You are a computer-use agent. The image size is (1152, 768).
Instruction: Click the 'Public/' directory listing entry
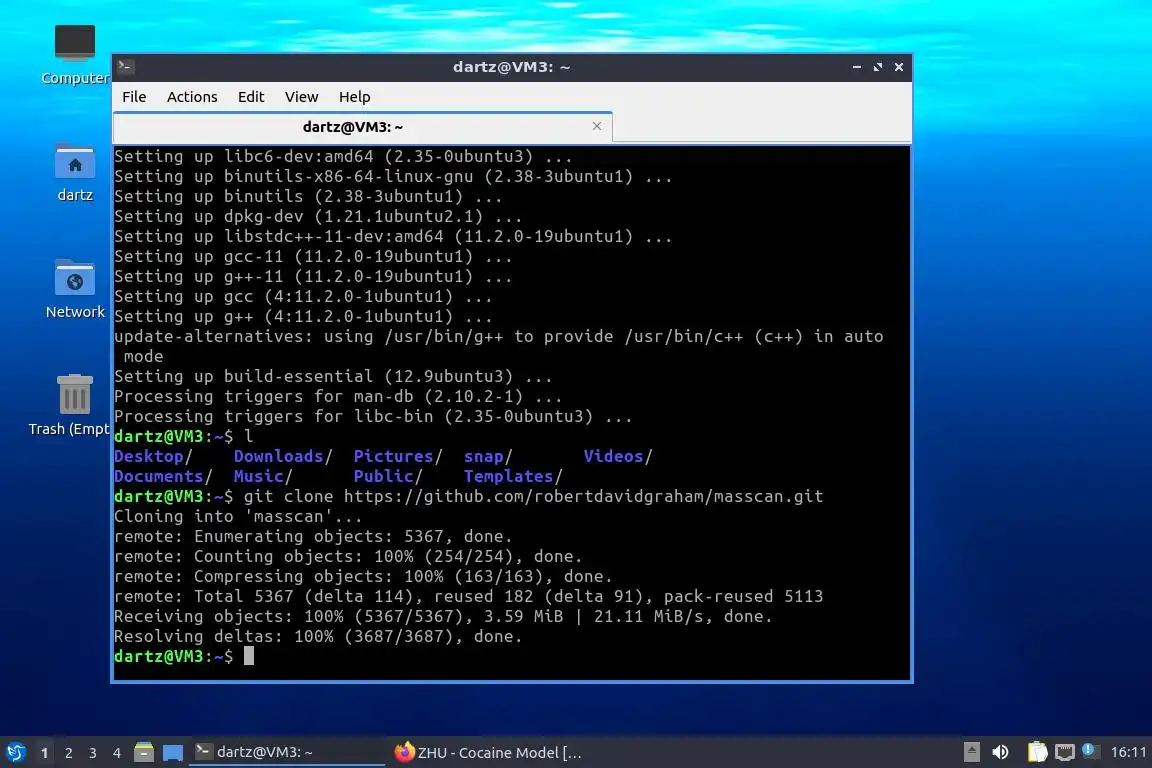(388, 476)
